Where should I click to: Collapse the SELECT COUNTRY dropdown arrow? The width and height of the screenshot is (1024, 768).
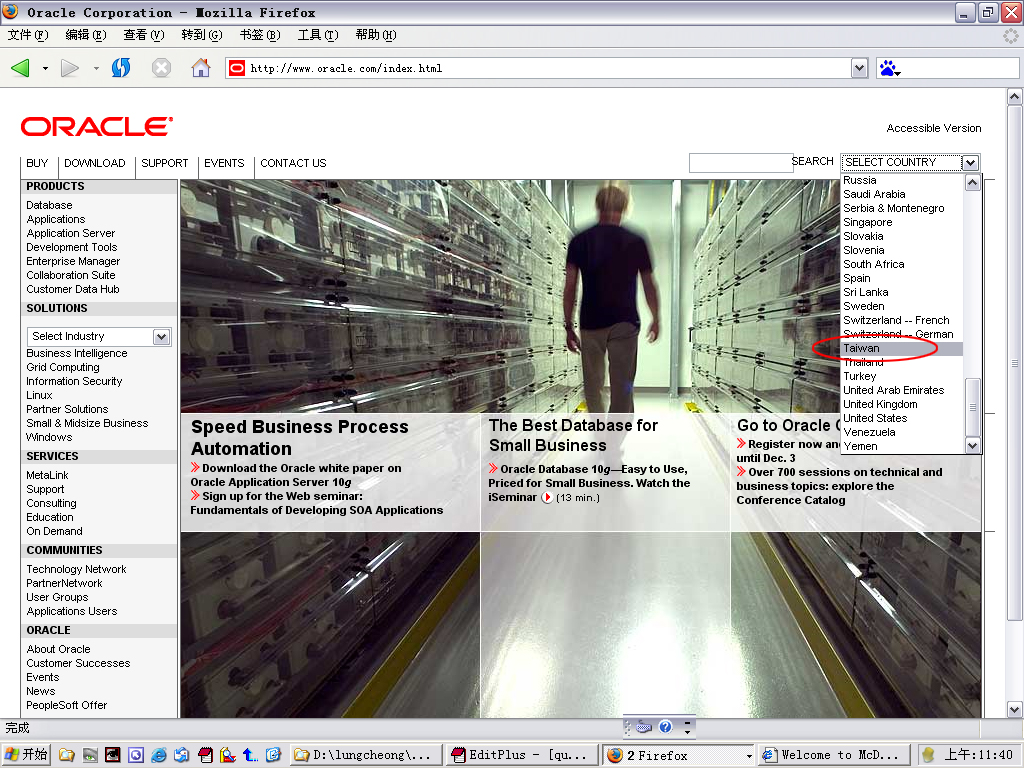pyautogui.click(x=970, y=163)
